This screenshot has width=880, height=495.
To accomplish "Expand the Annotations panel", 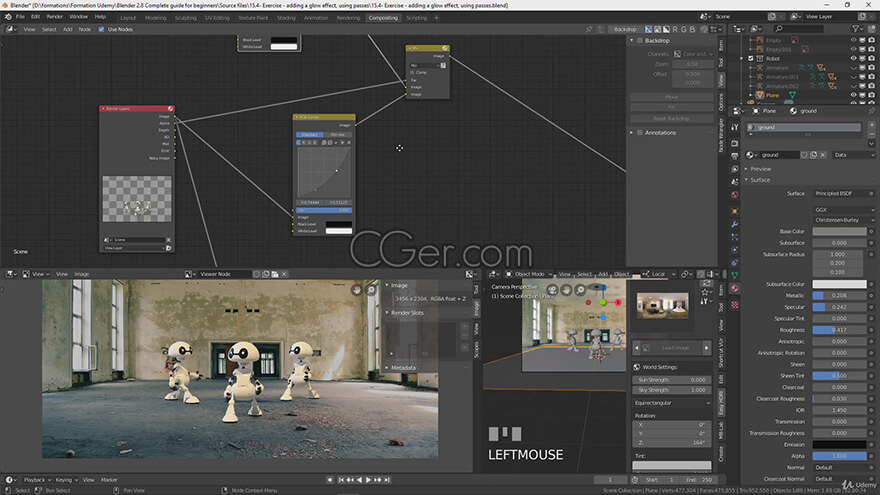I will point(631,133).
